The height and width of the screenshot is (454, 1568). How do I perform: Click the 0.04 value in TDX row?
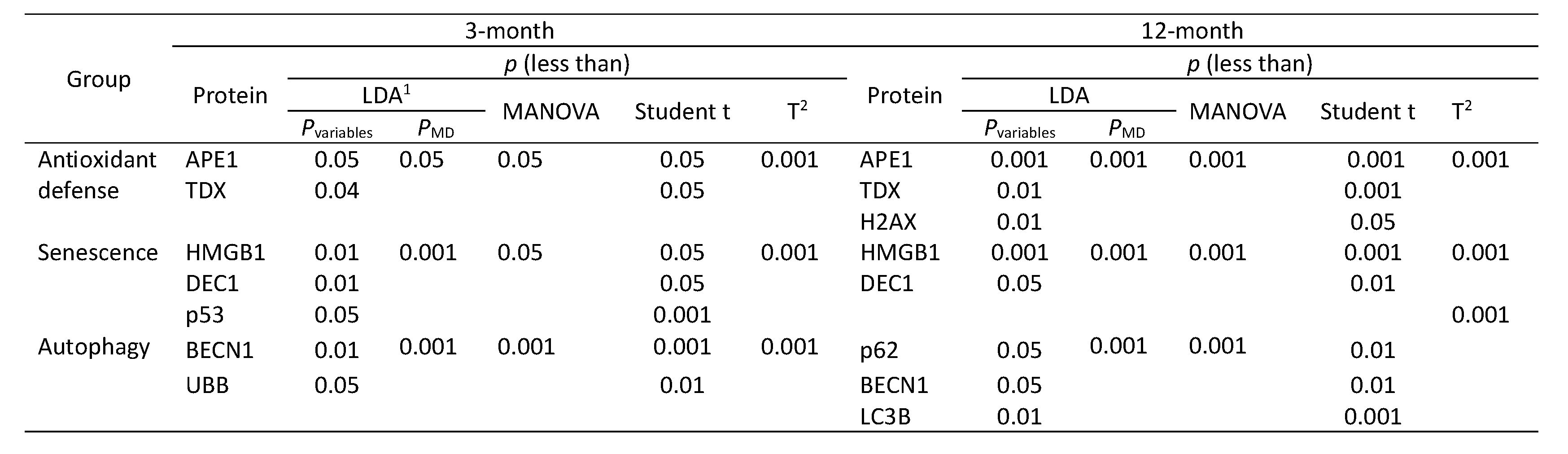[x=336, y=191]
